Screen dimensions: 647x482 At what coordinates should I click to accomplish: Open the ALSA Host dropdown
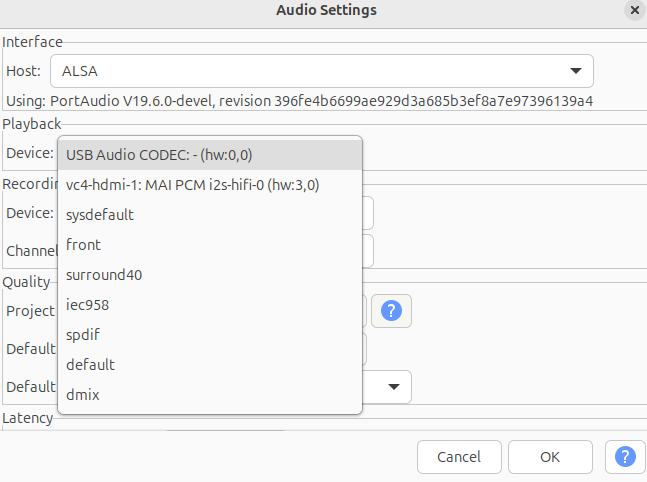coord(321,71)
